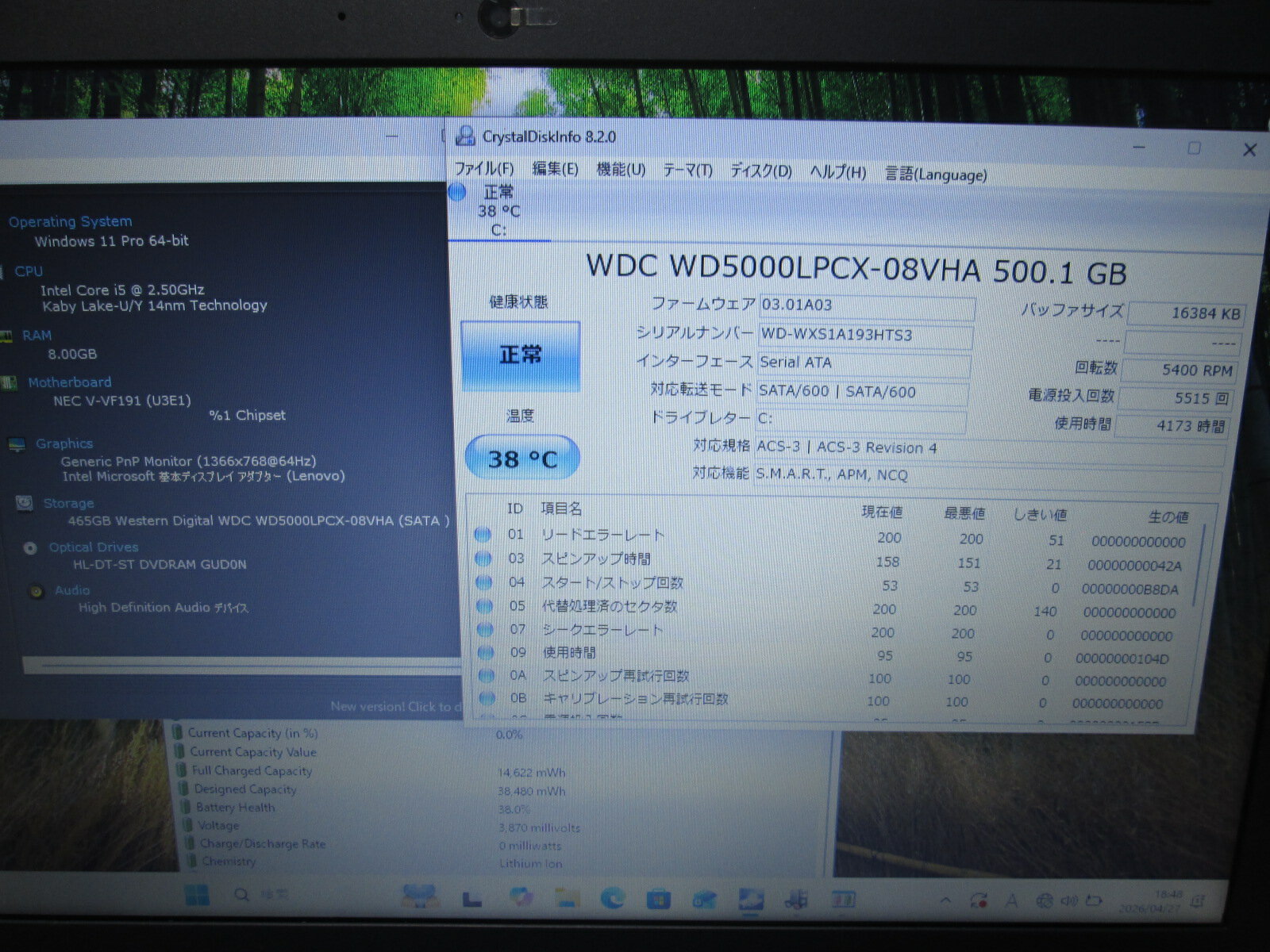Image resolution: width=1270 pixels, height=952 pixels.
Task: Click the Battery Health row icon
Action: click(x=186, y=808)
